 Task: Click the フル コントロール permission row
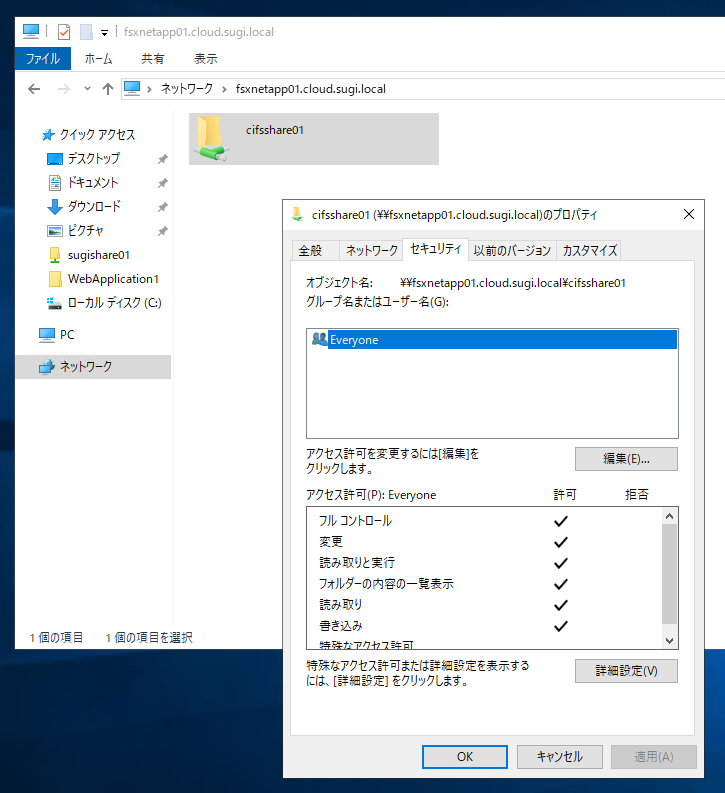484,521
